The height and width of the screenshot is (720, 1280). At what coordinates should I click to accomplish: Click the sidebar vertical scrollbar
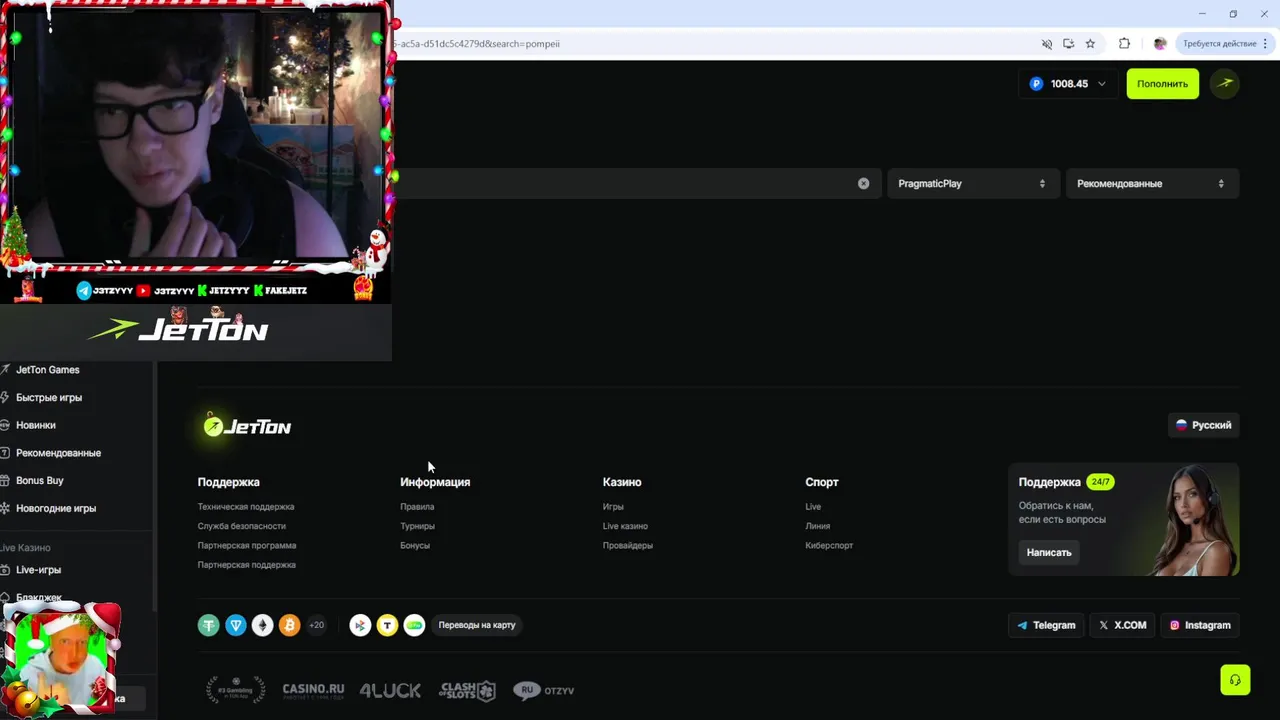pos(155,487)
